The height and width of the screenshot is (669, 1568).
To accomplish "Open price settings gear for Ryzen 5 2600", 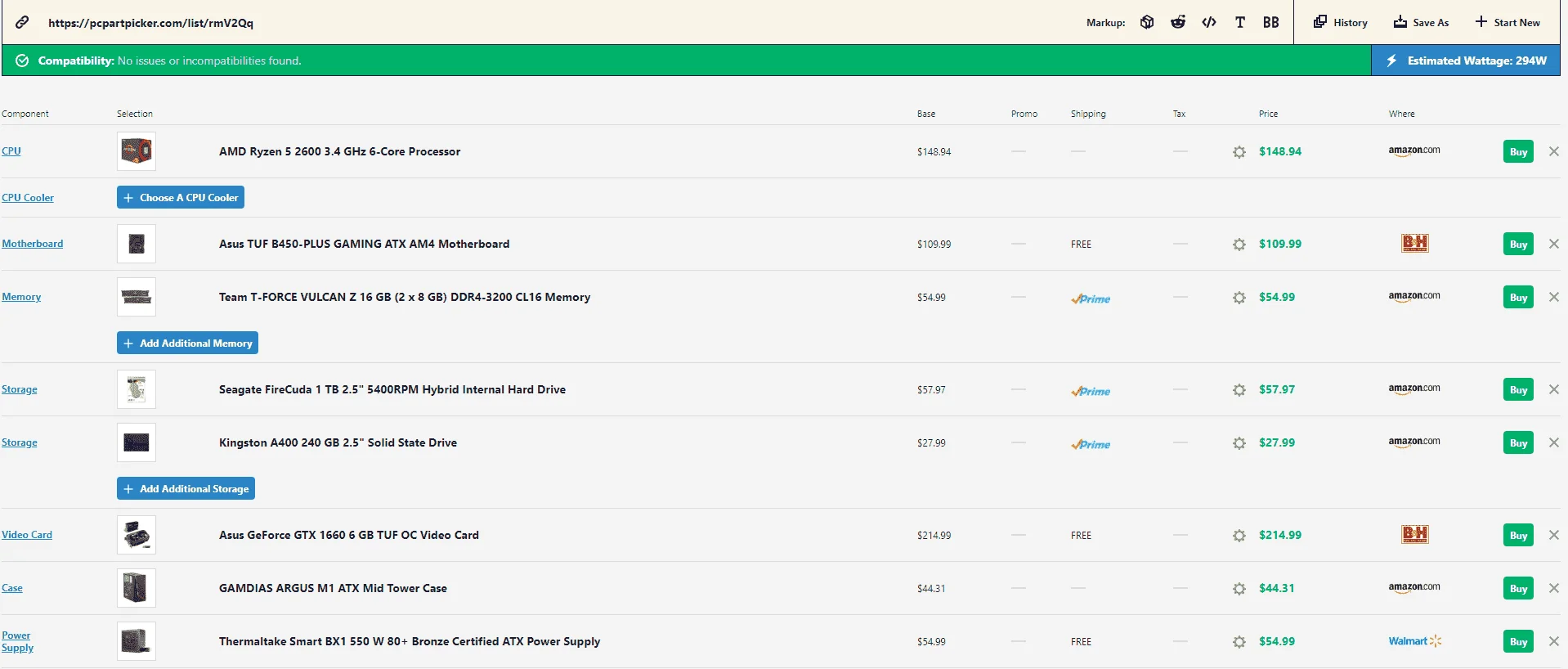I will pos(1239,152).
